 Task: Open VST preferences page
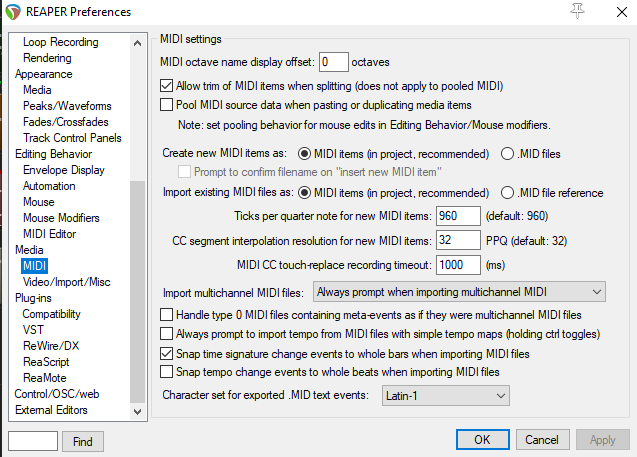pos(33,330)
